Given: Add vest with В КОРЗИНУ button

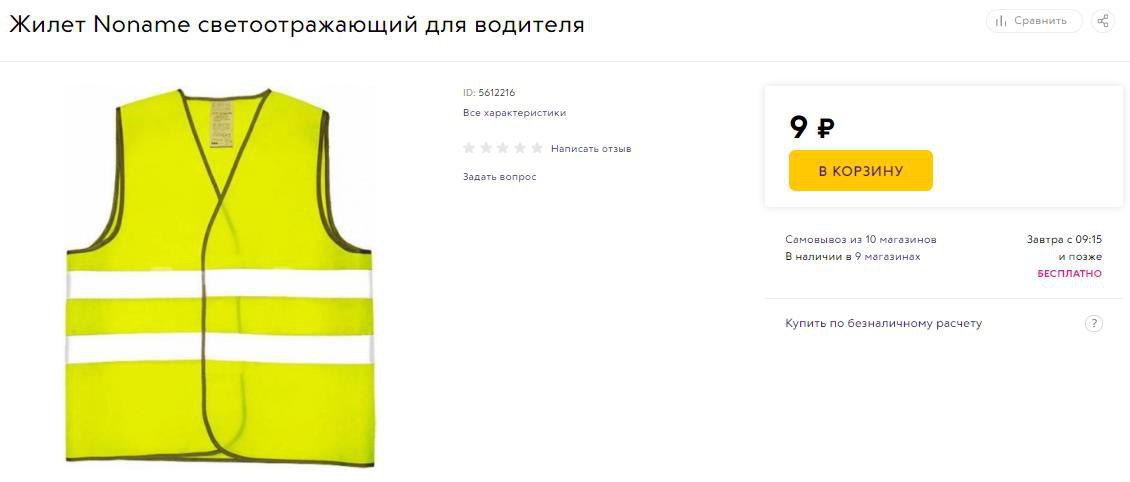Looking at the screenshot, I should 860,171.
